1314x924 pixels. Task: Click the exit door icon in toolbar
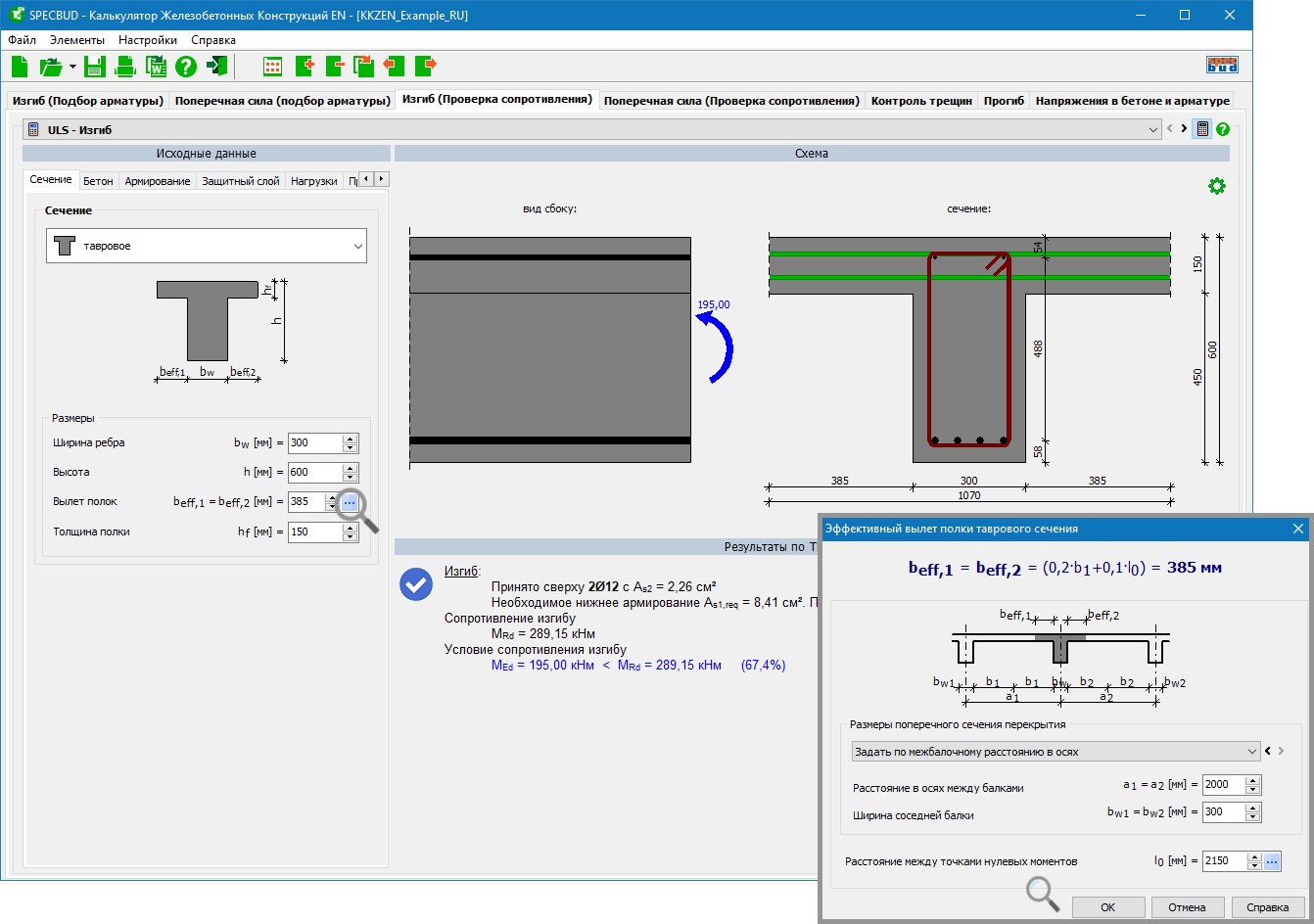[x=217, y=67]
